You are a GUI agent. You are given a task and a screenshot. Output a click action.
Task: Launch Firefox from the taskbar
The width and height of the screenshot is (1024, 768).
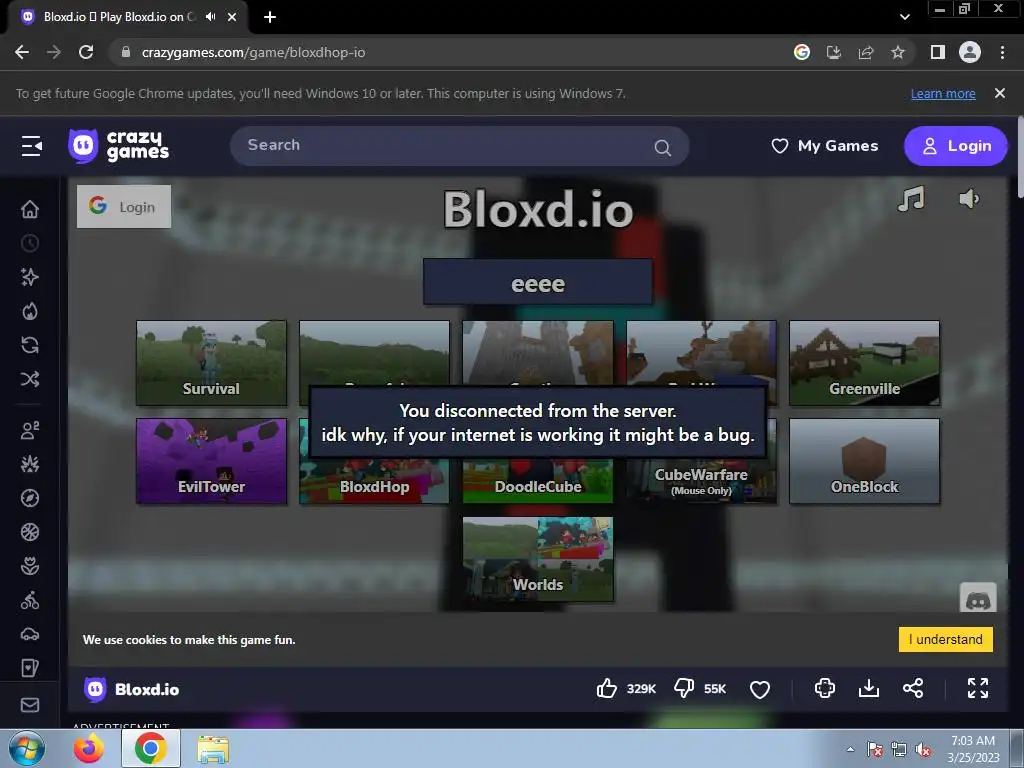pos(89,748)
